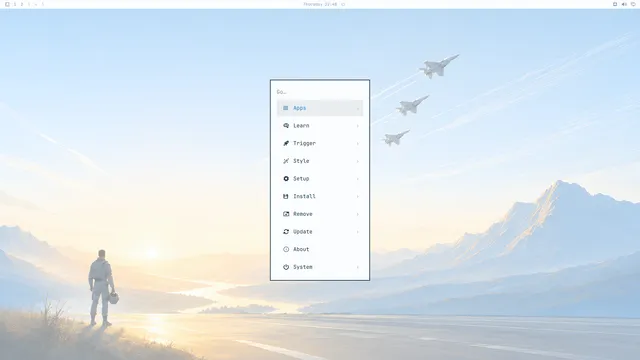Select the Trigger menu entry
Image resolution: width=640 pixels, height=360 pixels.
point(320,143)
